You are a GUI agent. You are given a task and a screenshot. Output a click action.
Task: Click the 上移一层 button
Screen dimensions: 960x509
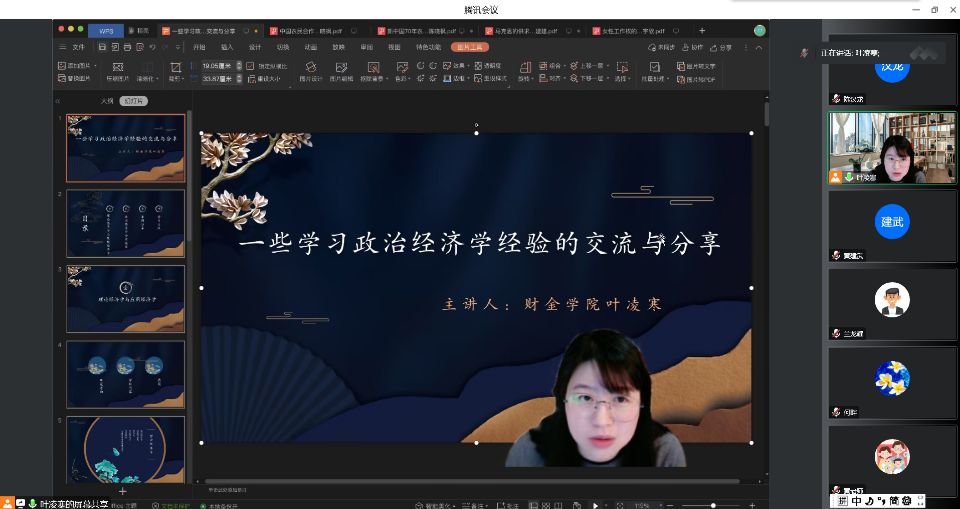click(589, 66)
